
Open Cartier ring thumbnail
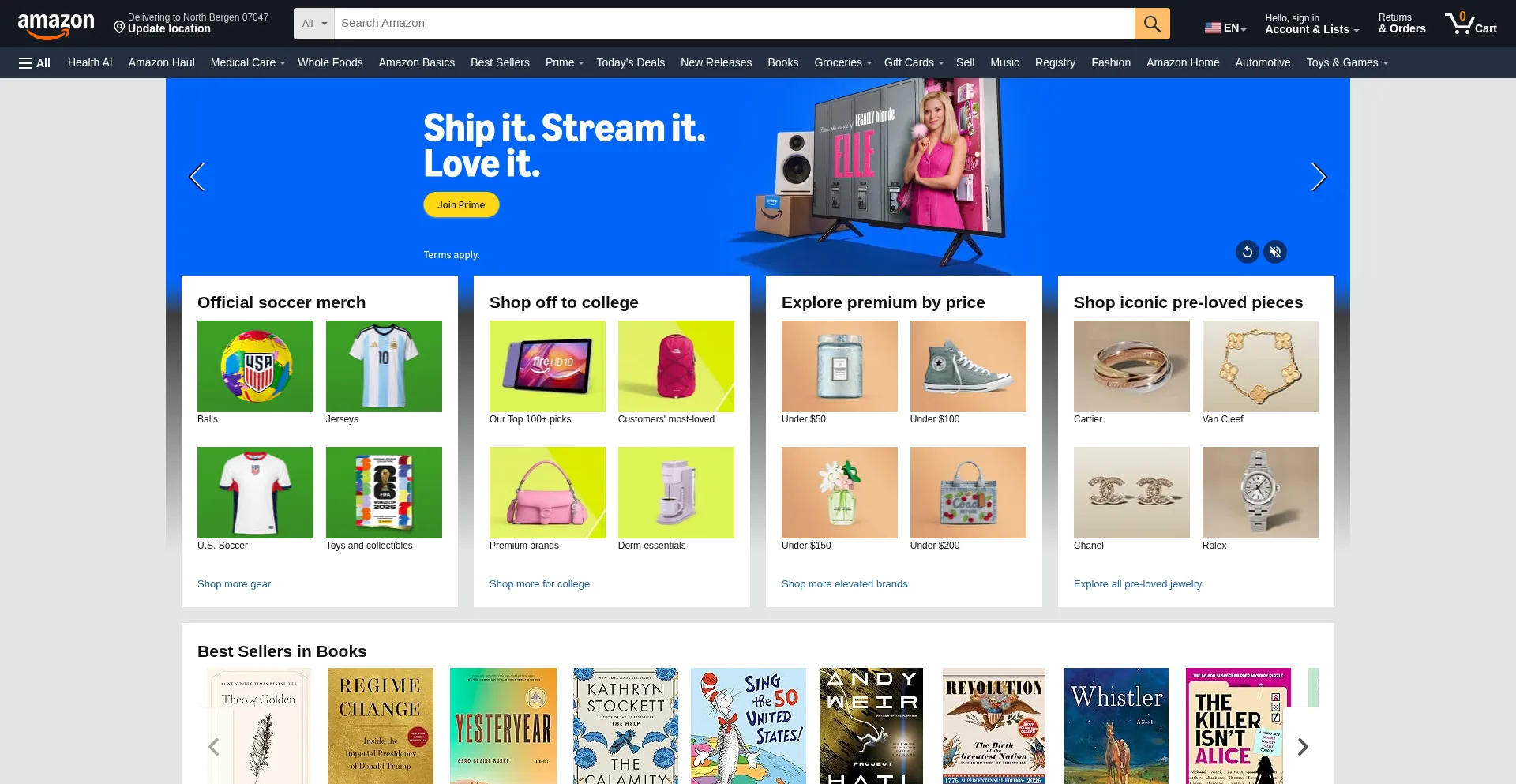click(x=1131, y=366)
